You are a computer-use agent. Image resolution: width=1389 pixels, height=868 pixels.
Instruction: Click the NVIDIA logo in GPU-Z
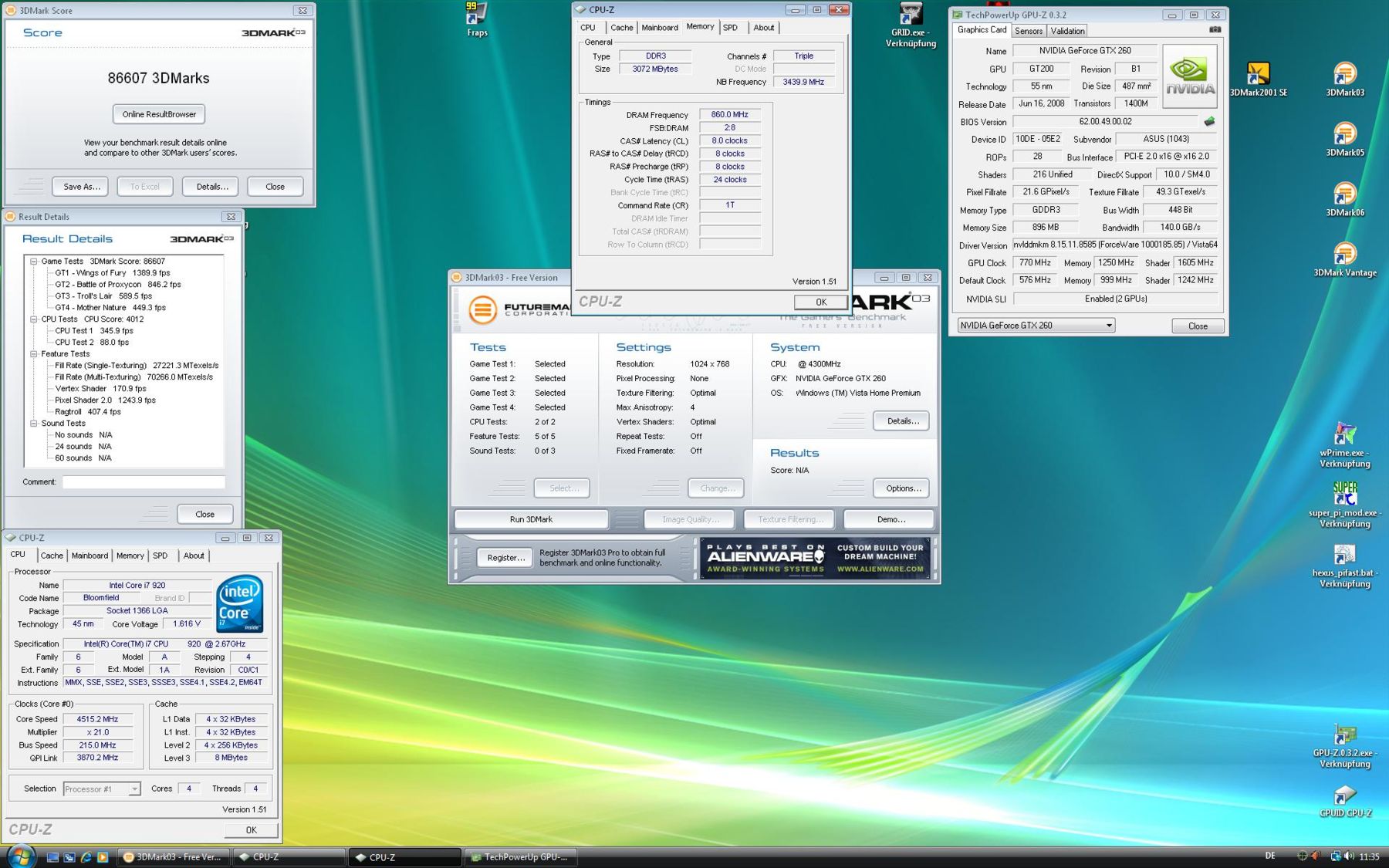click(x=1190, y=76)
